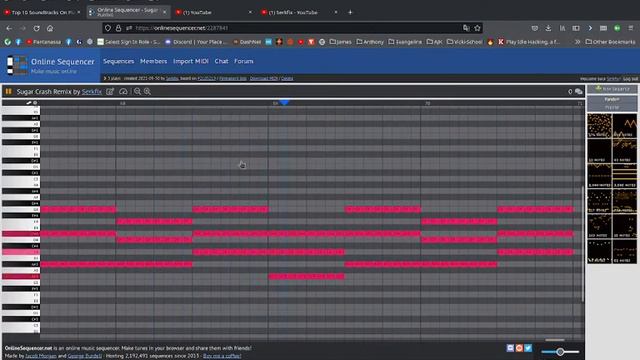The width and height of the screenshot is (640, 360).
Task: Open browser home page icon
Action: pos(50,28)
